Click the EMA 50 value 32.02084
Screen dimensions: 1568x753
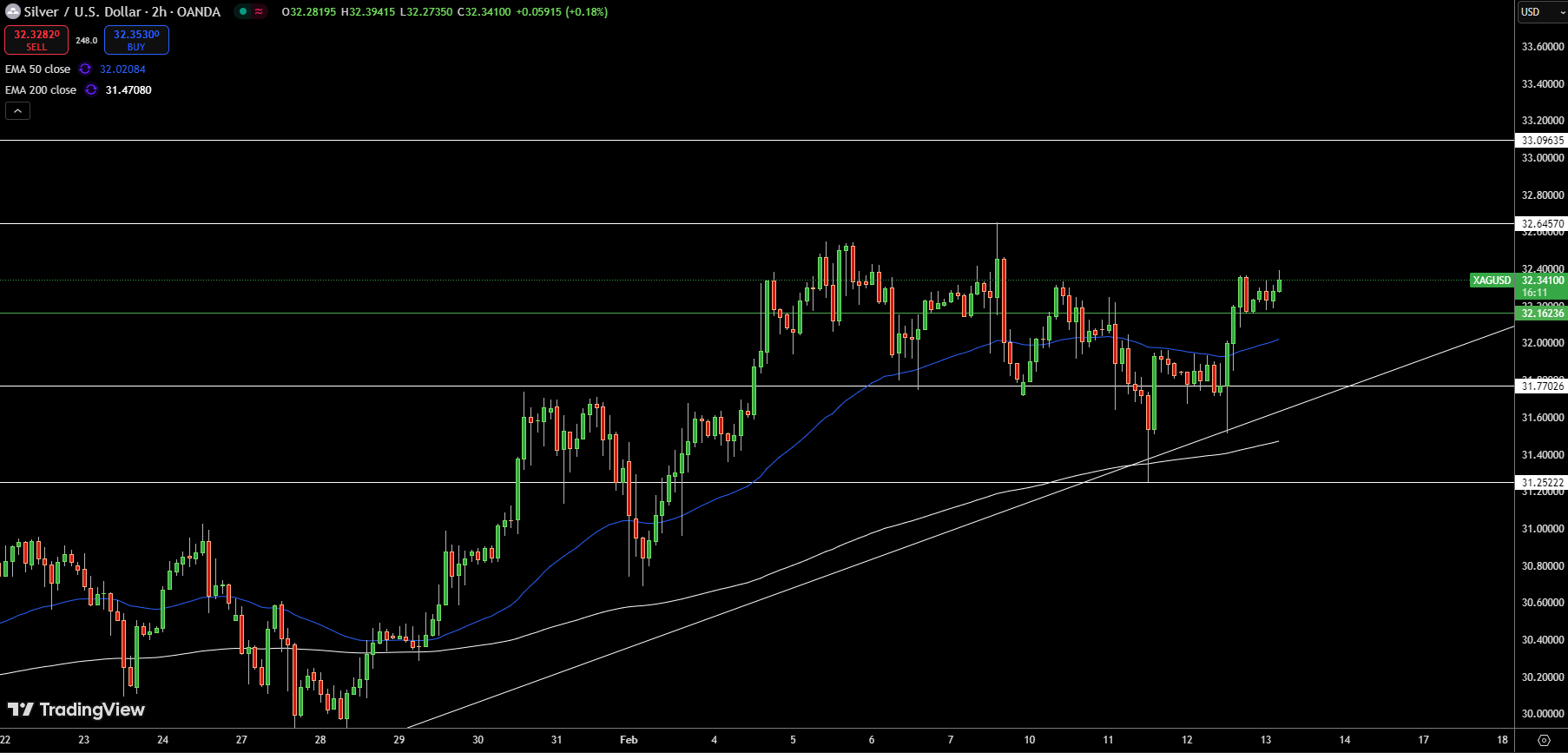(122, 69)
